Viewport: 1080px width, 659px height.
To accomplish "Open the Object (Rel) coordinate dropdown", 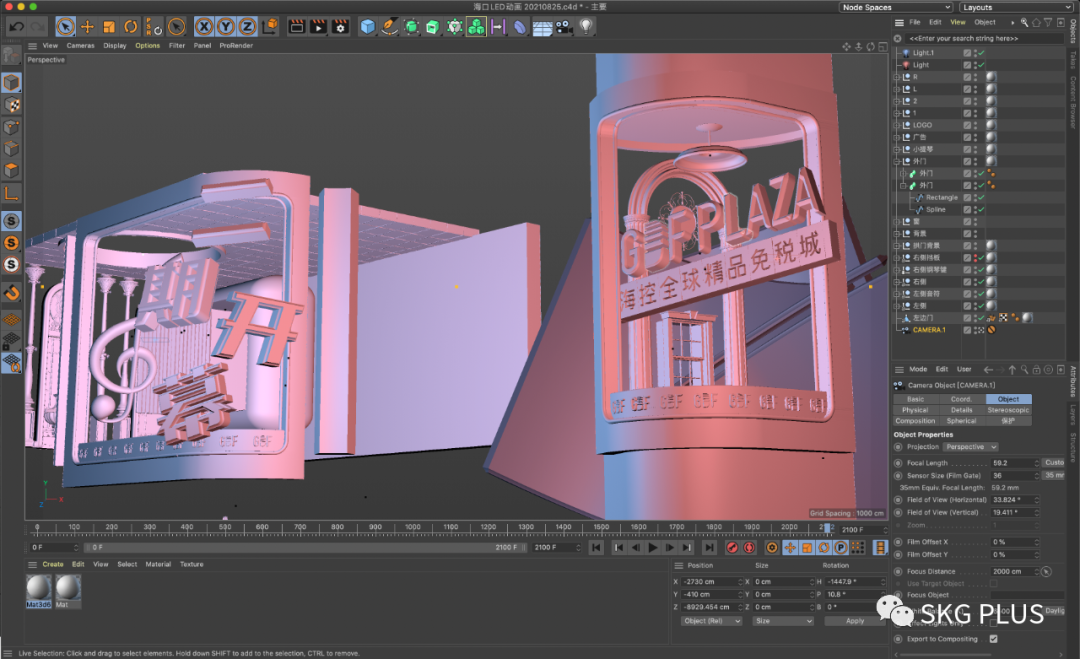I will click(711, 621).
